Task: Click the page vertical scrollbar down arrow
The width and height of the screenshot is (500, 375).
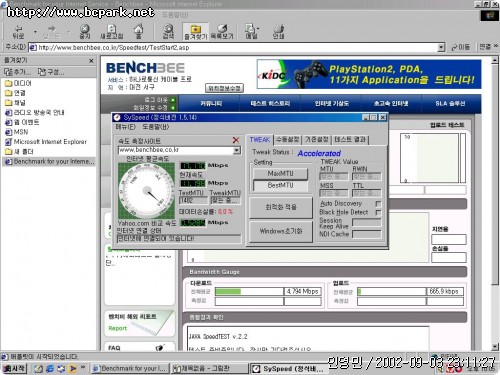Action: (495, 347)
